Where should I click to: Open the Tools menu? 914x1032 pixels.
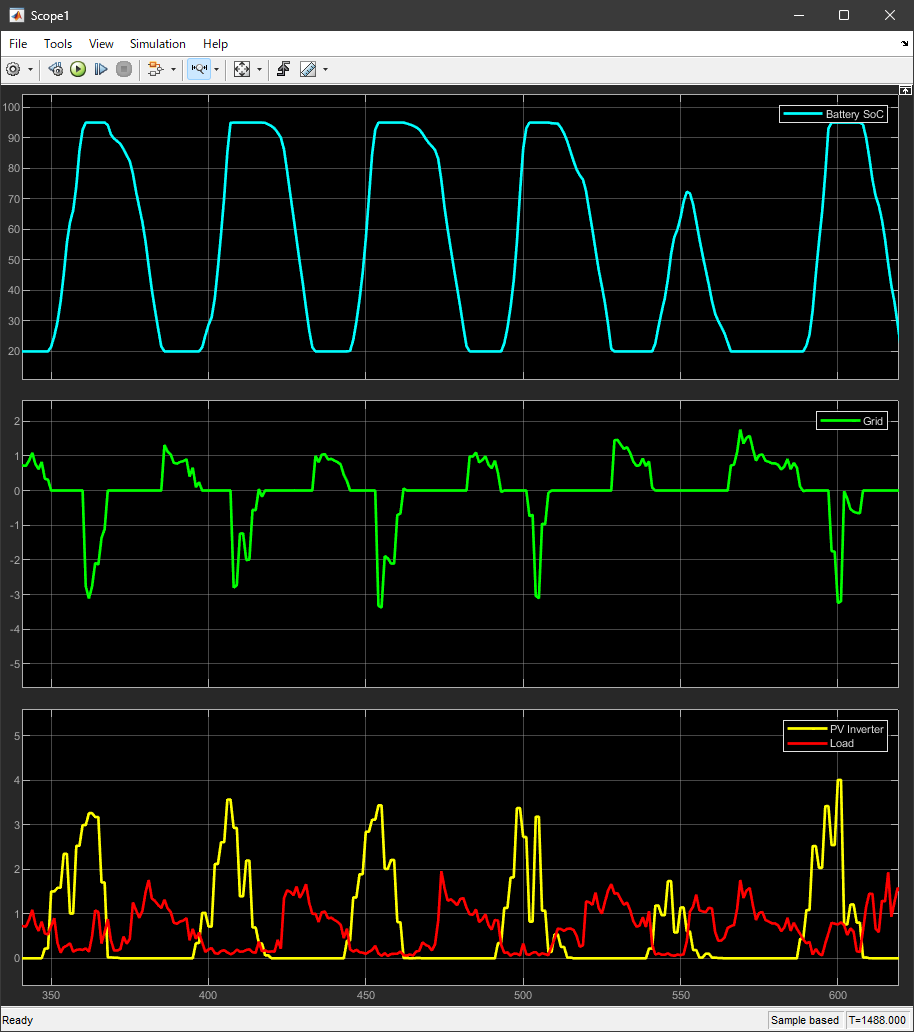point(58,44)
